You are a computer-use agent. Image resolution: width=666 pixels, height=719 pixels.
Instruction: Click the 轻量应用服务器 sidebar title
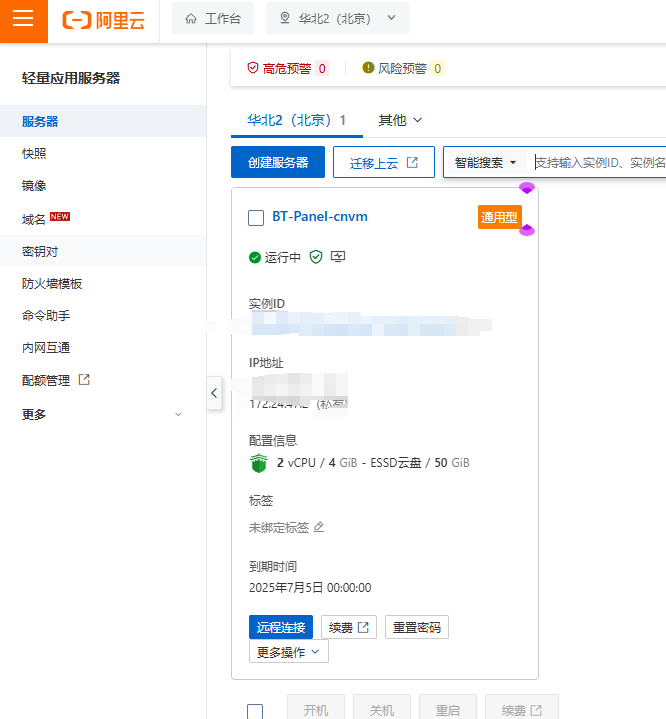(71, 78)
